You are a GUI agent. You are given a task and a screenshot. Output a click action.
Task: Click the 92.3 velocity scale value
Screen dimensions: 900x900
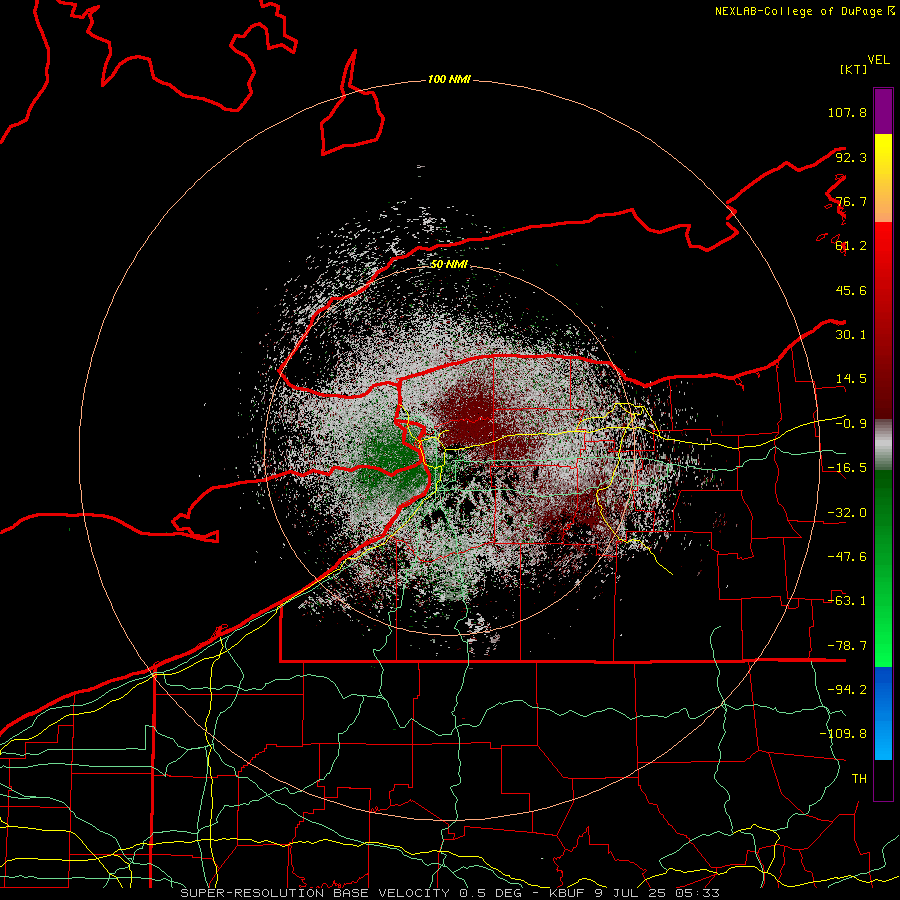tap(851, 157)
